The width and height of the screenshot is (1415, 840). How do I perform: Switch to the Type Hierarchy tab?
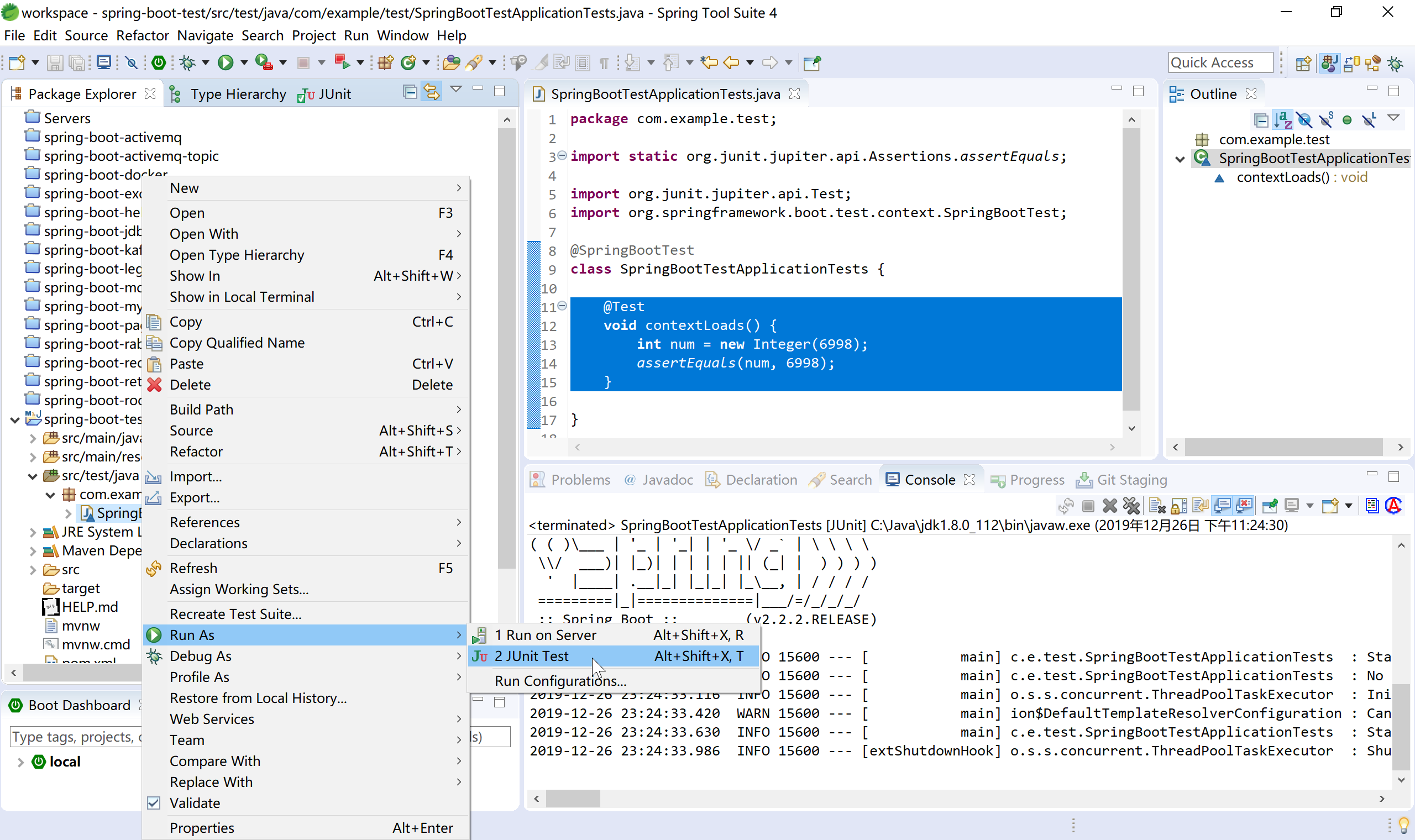tap(229, 94)
